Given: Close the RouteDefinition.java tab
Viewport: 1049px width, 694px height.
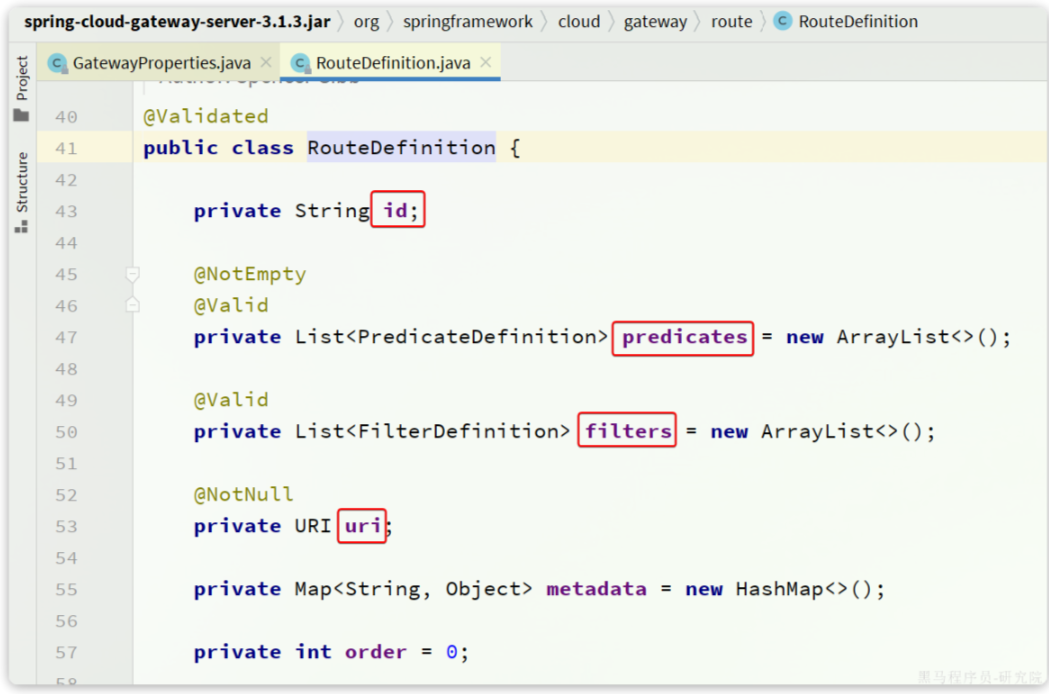Looking at the screenshot, I should (x=486, y=63).
